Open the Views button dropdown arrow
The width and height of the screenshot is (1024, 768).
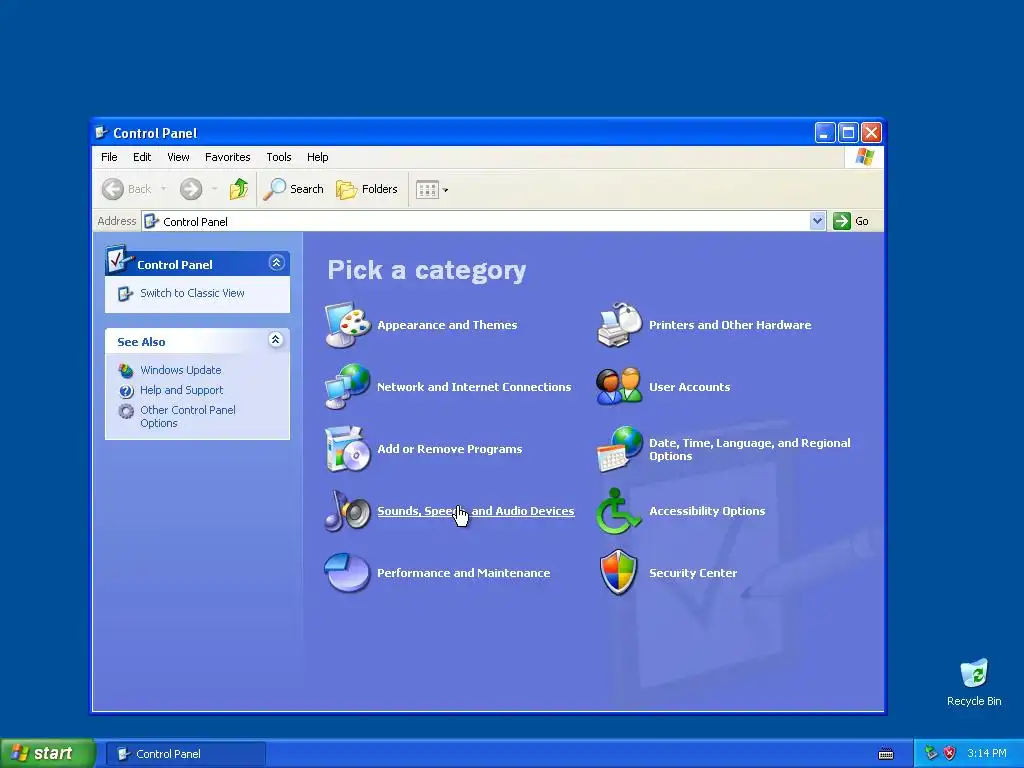pyautogui.click(x=445, y=190)
